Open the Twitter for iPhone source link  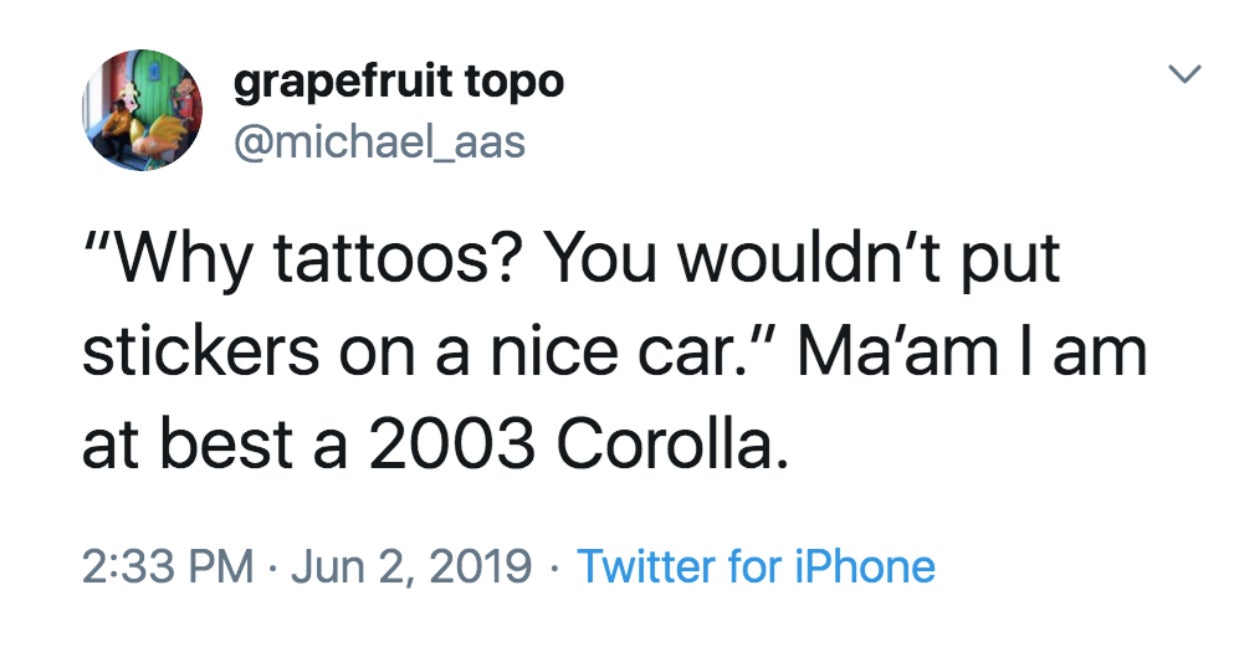click(756, 567)
